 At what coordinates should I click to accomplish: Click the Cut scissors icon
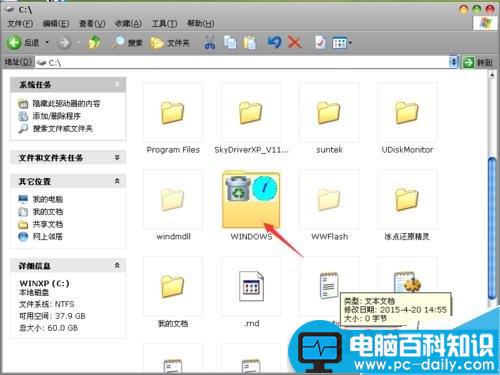[x=210, y=43]
